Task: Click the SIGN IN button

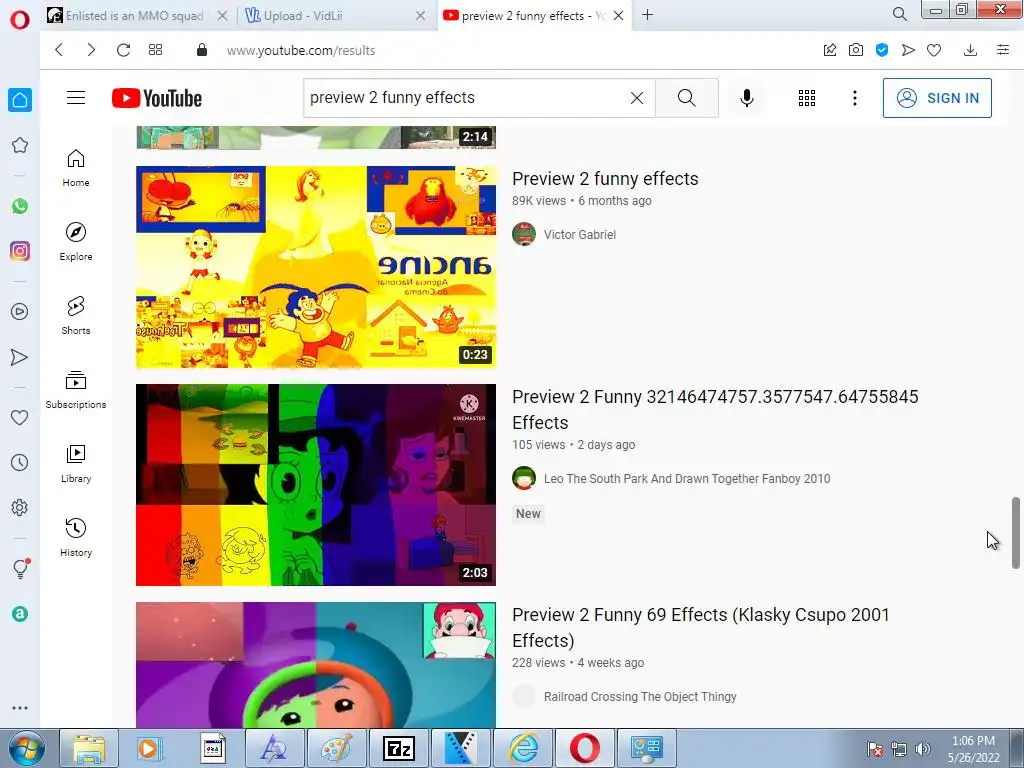Action: pyautogui.click(x=937, y=98)
